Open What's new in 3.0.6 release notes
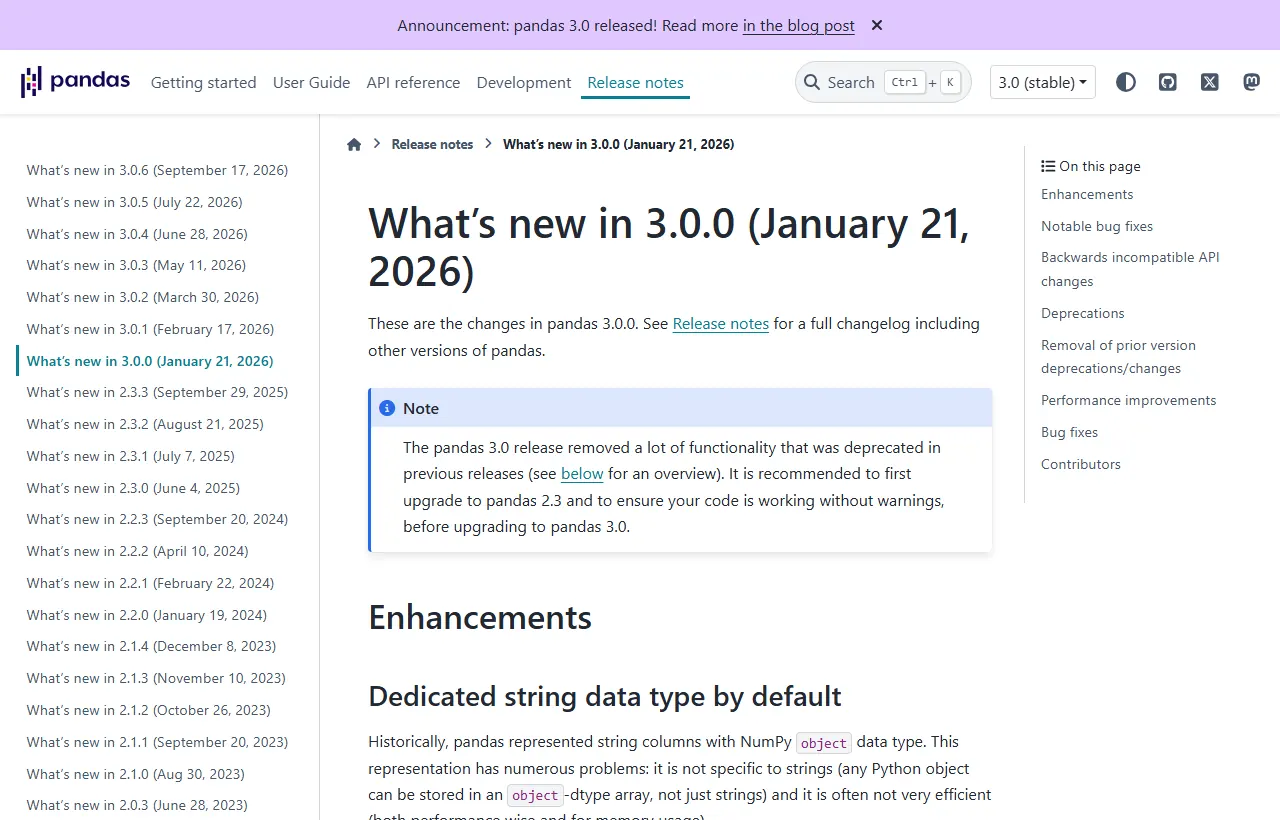 (x=158, y=170)
